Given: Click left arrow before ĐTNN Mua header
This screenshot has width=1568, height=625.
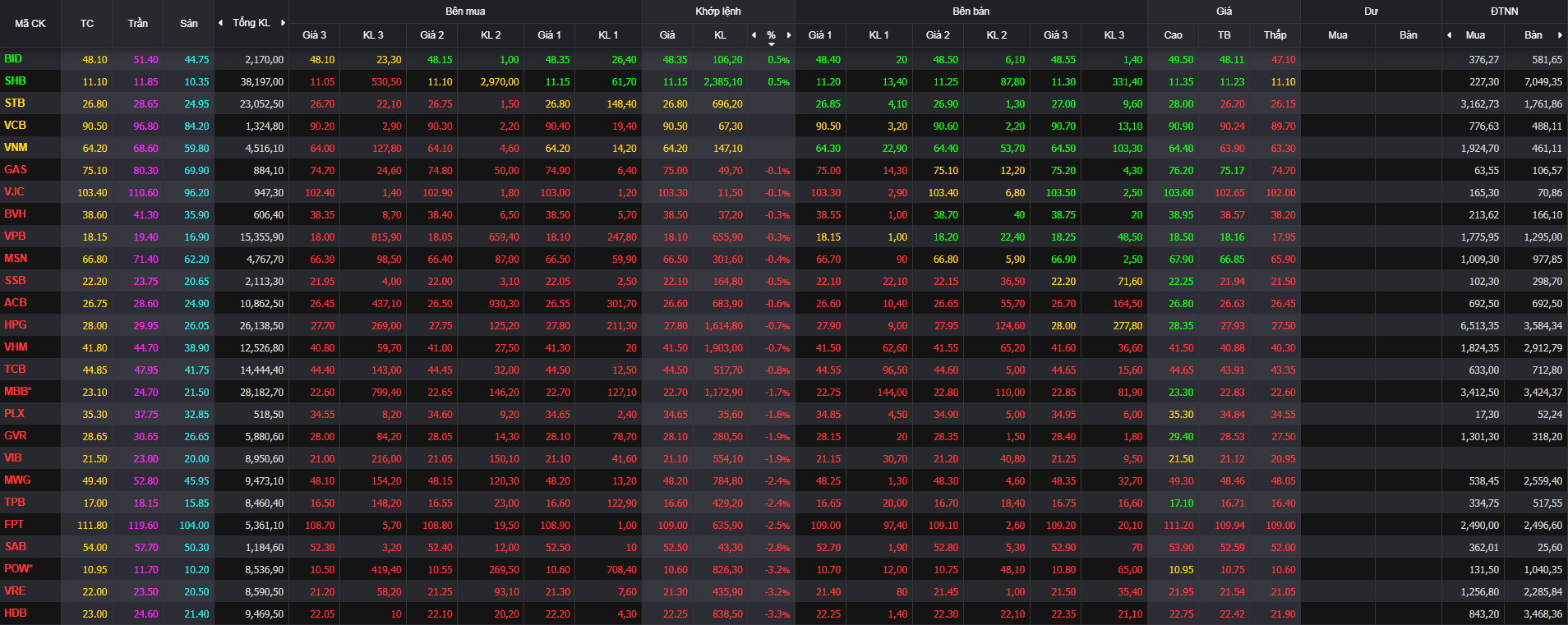Looking at the screenshot, I should tap(1449, 35).
